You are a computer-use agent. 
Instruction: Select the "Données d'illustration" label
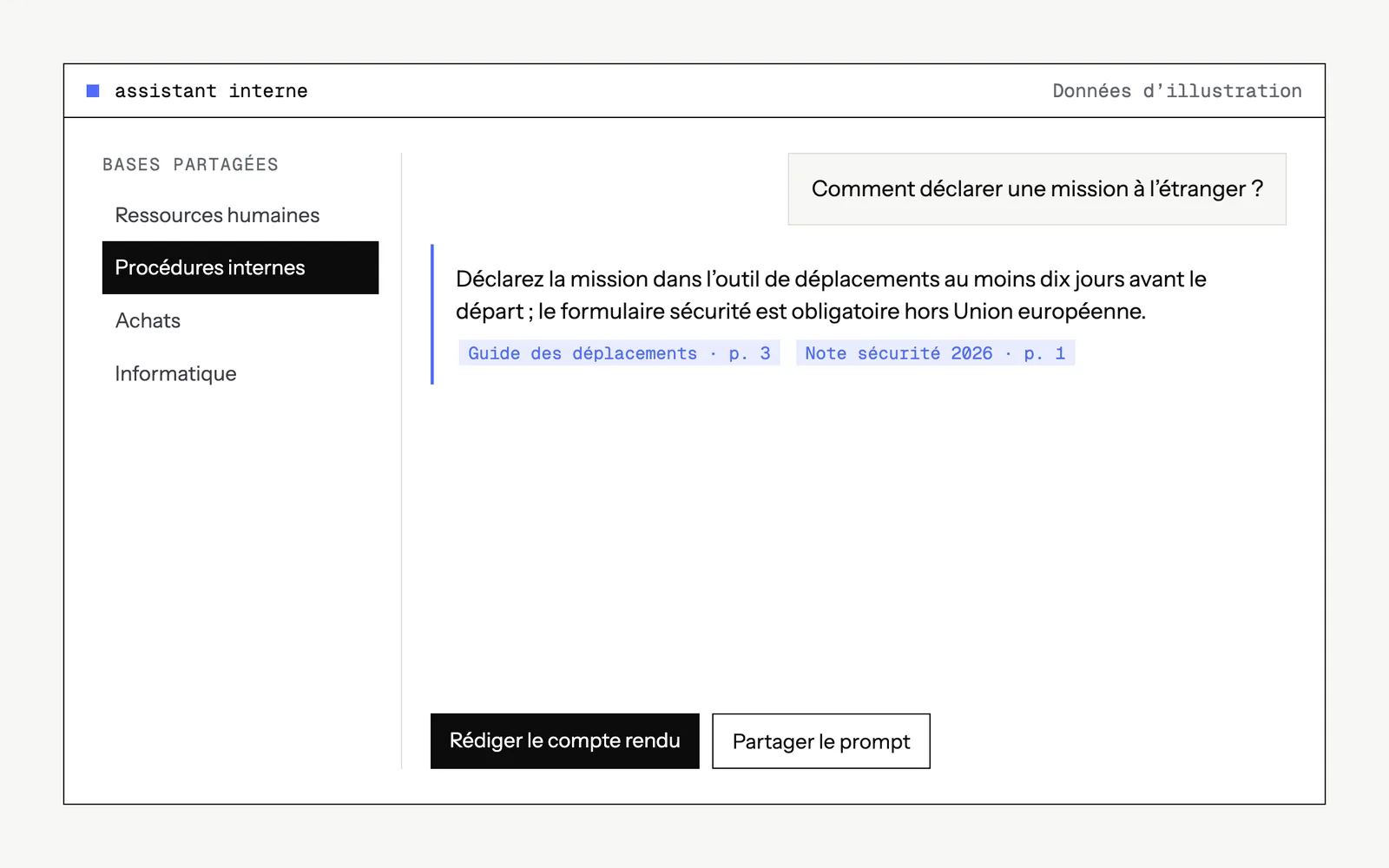click(1177, 91)
